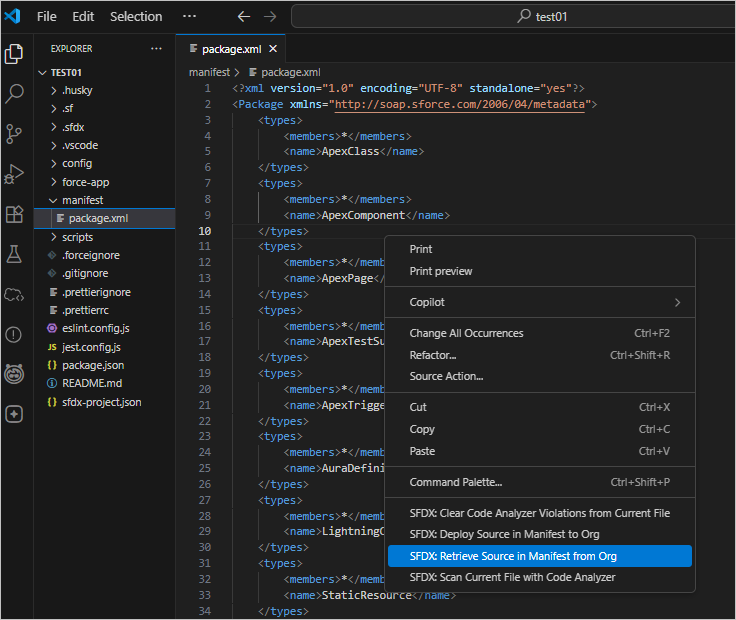Viewport: 736px width, 620px height.
Task: Close the package.xml editor tab
Action: pos(273,49)
